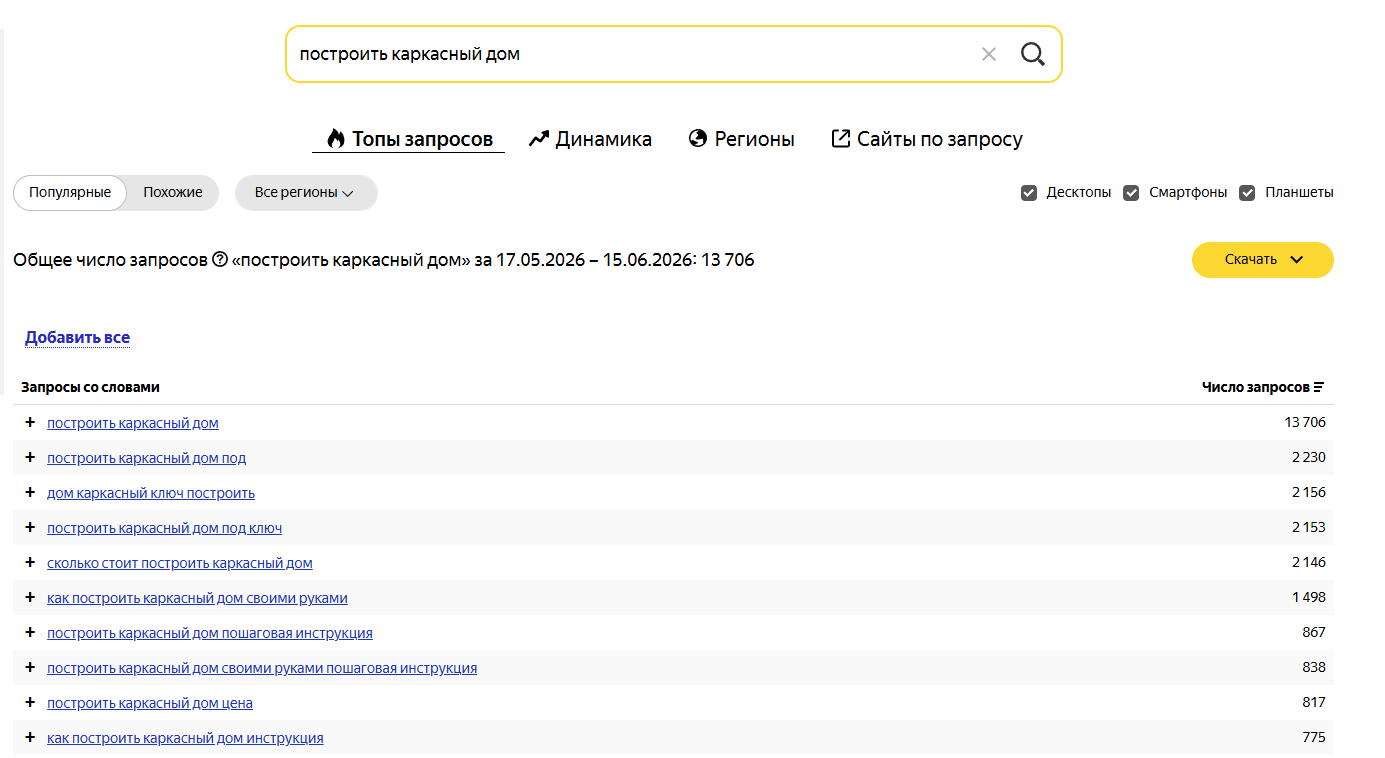
Task: Open the link 'построить каркасный дом'
Action: click(133, 423)
